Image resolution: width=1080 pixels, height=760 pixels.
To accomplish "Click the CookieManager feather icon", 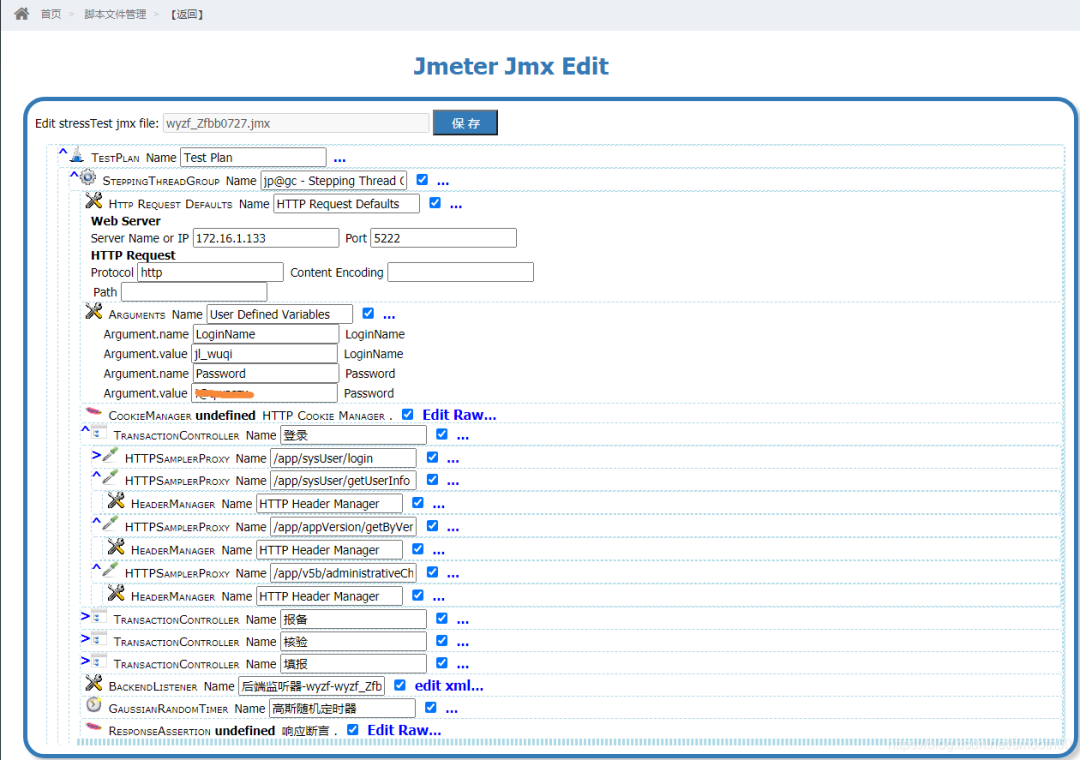I will point(94,411).
